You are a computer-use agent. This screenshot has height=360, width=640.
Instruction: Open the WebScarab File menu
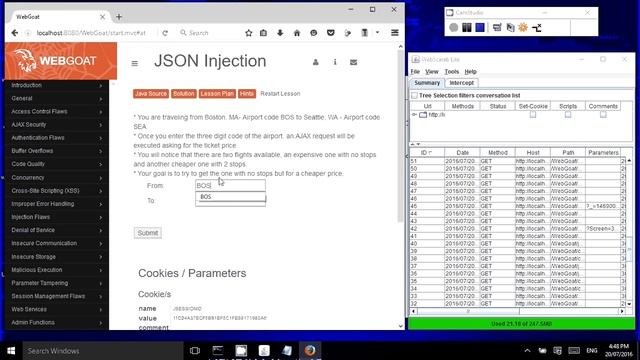click(x=415, y=71)
